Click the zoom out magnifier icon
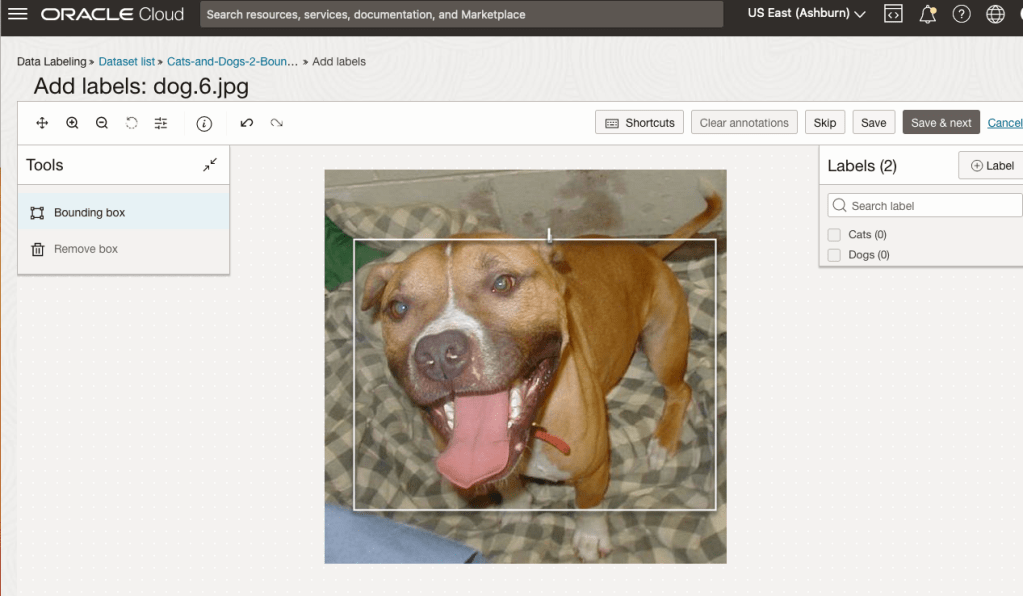 click(x=102, y=123)
